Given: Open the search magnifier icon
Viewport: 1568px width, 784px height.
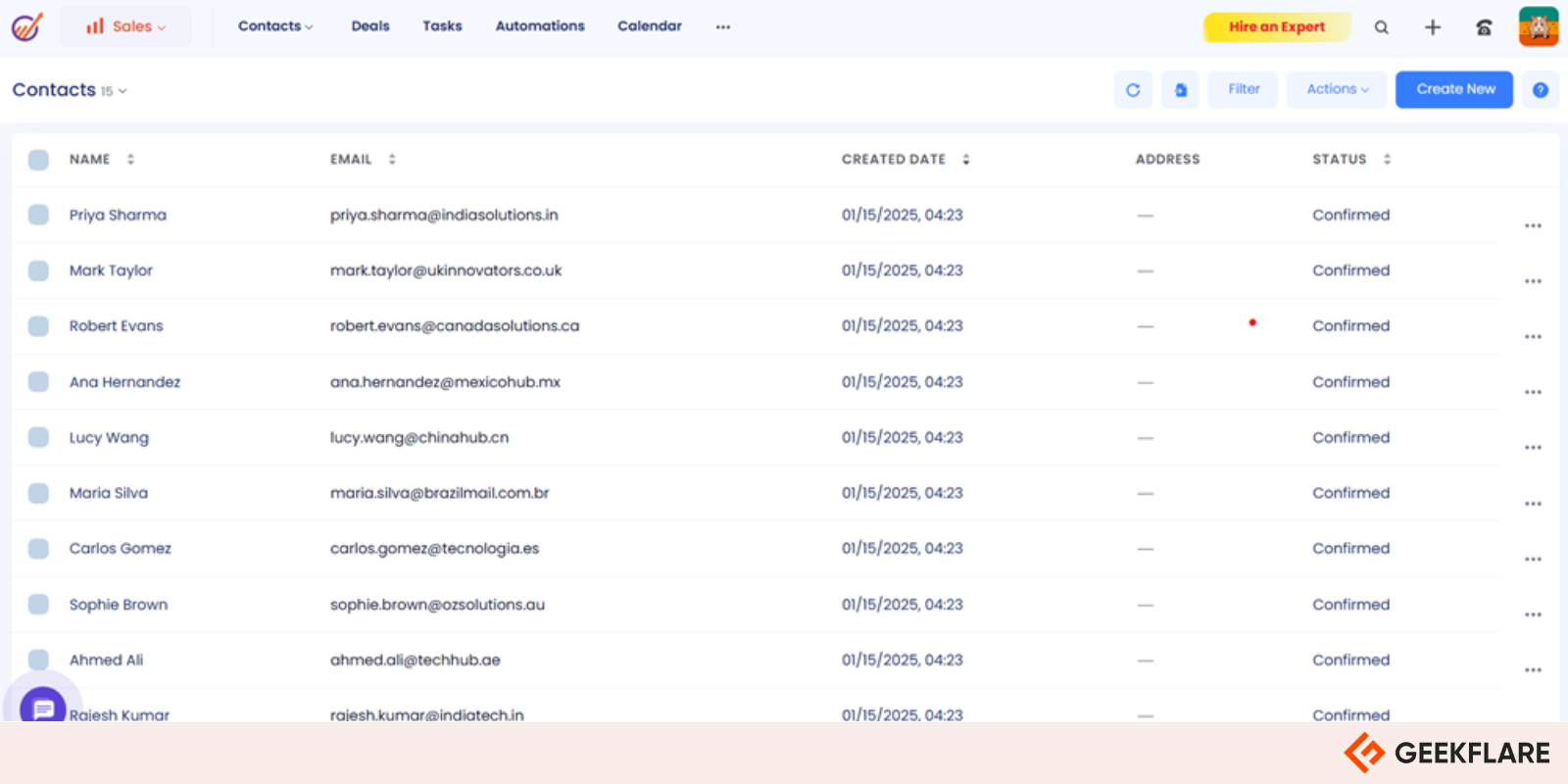Looking at the screenshot, I should [1381, 27].
